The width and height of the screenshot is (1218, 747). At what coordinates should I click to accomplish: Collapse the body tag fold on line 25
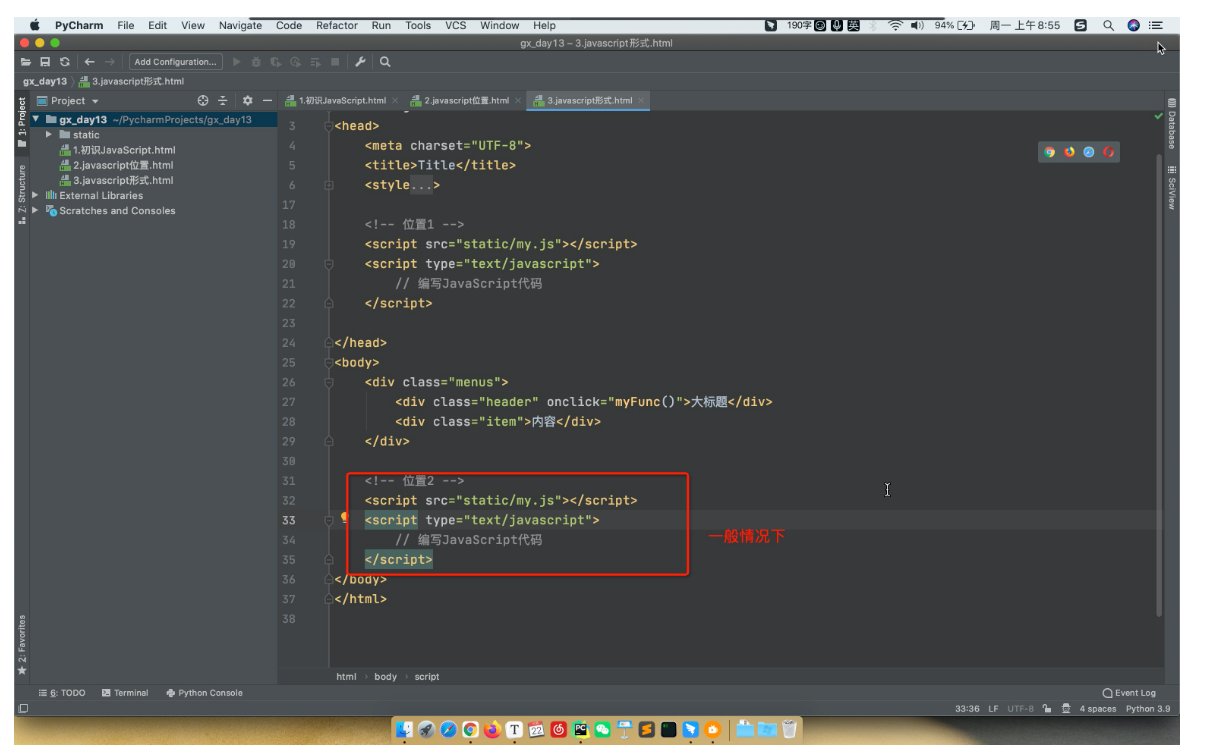tap(328, 363)
